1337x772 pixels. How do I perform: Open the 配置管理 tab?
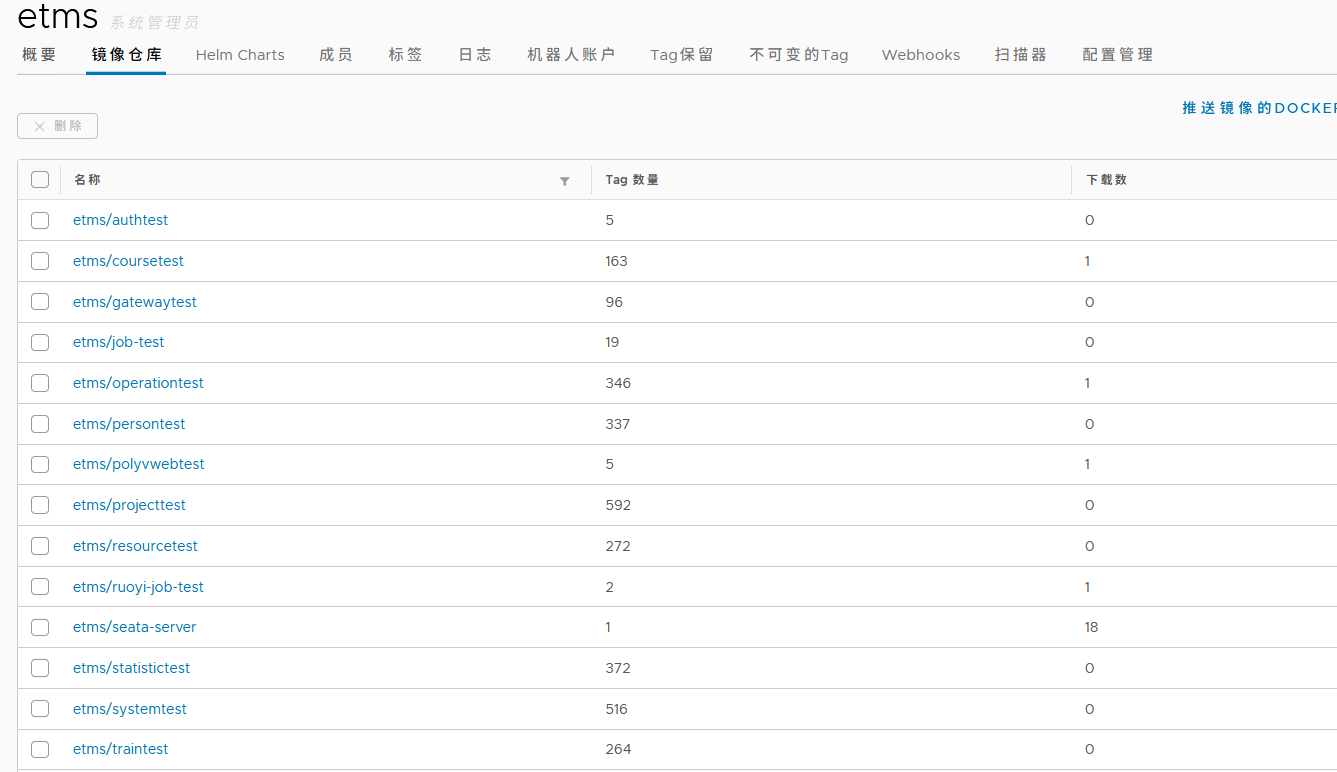[x=1118, y=55]
